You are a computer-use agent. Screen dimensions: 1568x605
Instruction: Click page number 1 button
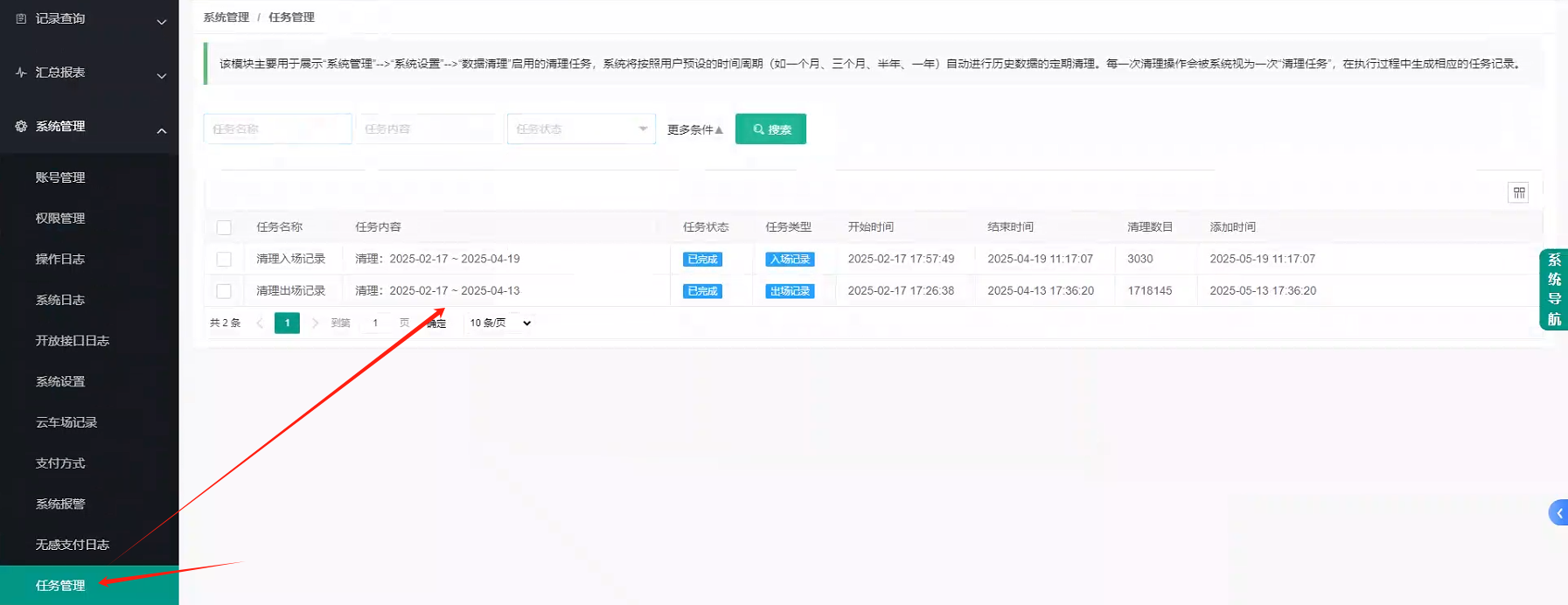point(287,323)
